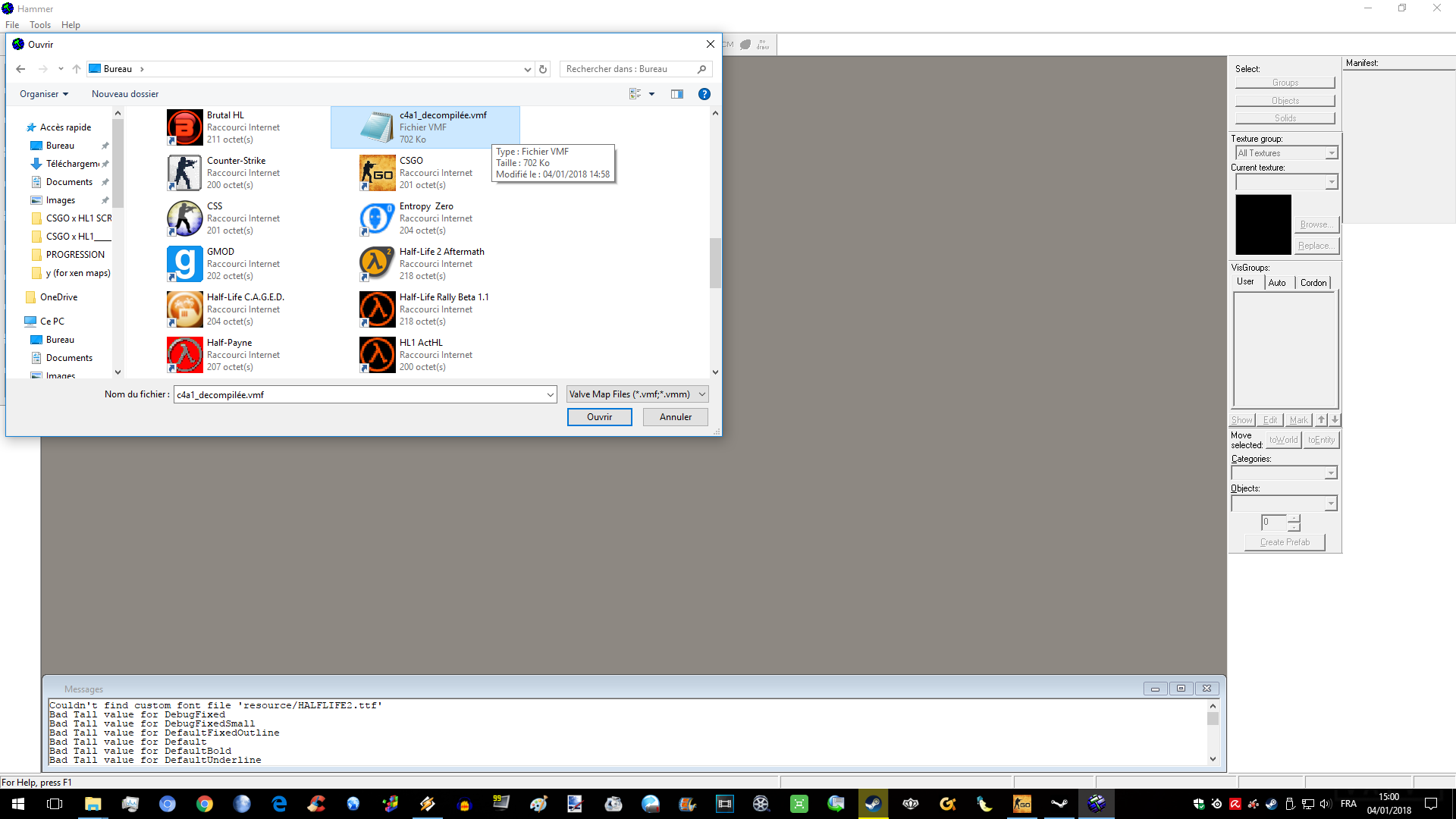Open the view options dropdown arrow
1456x819 pixels.
(x=651, y=94)
